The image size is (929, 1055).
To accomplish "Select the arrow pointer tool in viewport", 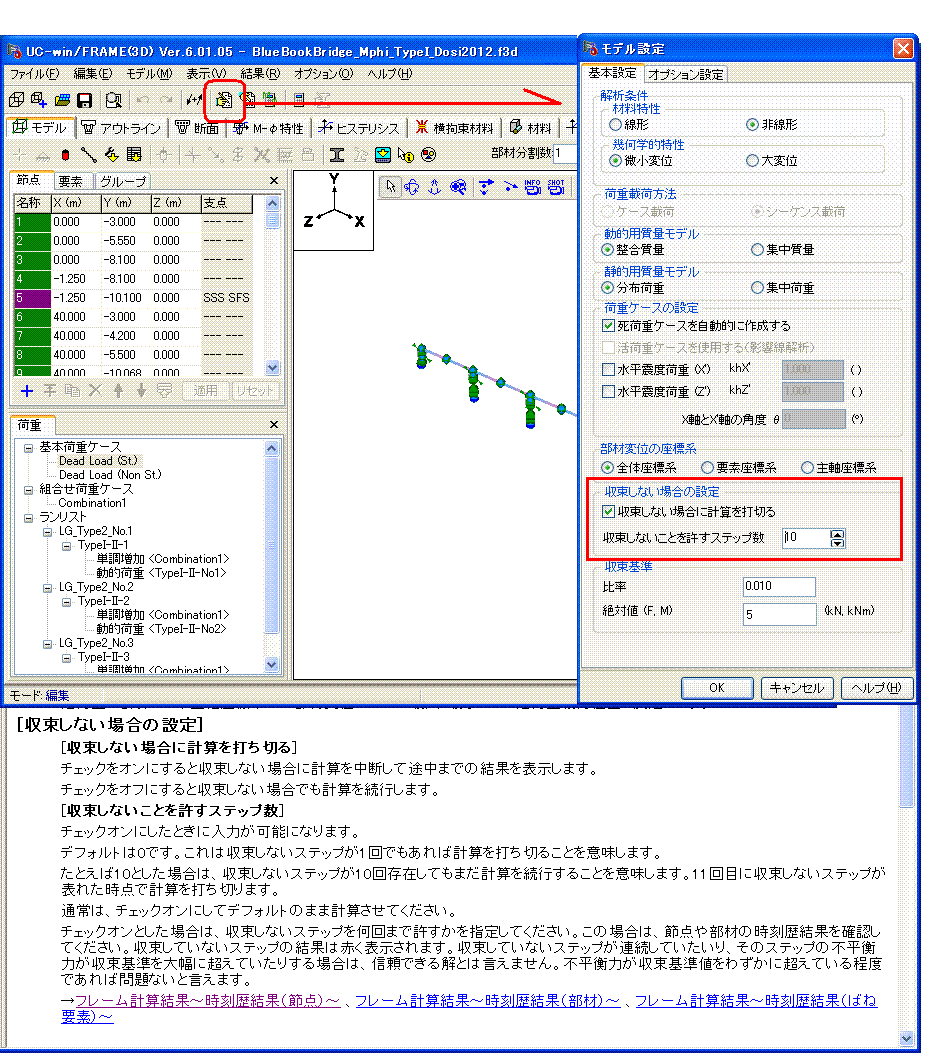I will (390, 187).
